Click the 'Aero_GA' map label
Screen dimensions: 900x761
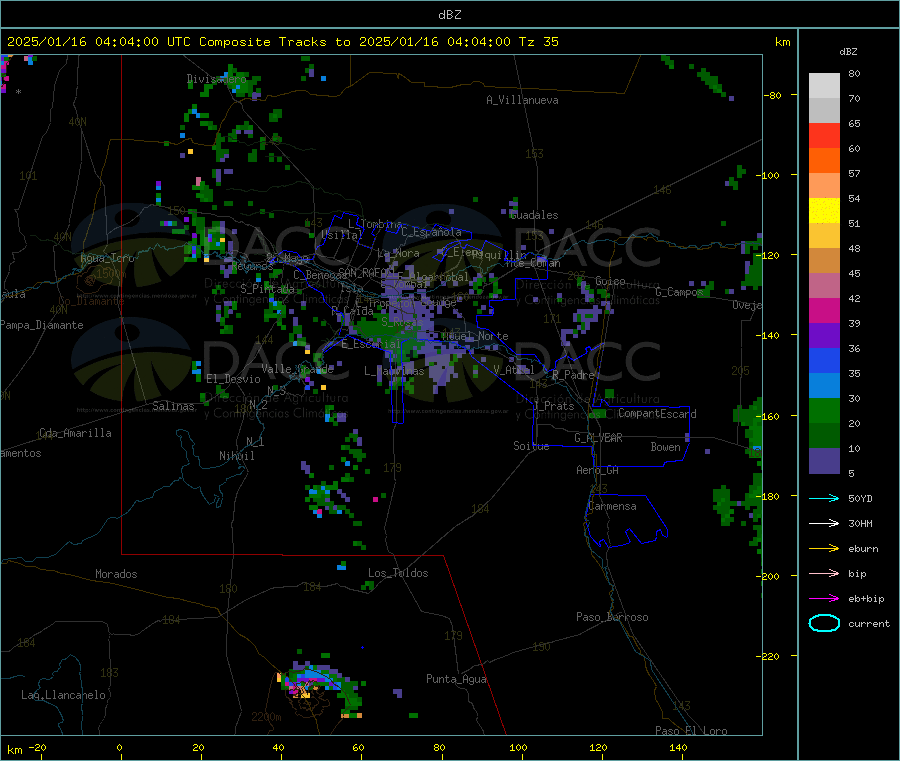pyautogui.click(x=598, y=470)
